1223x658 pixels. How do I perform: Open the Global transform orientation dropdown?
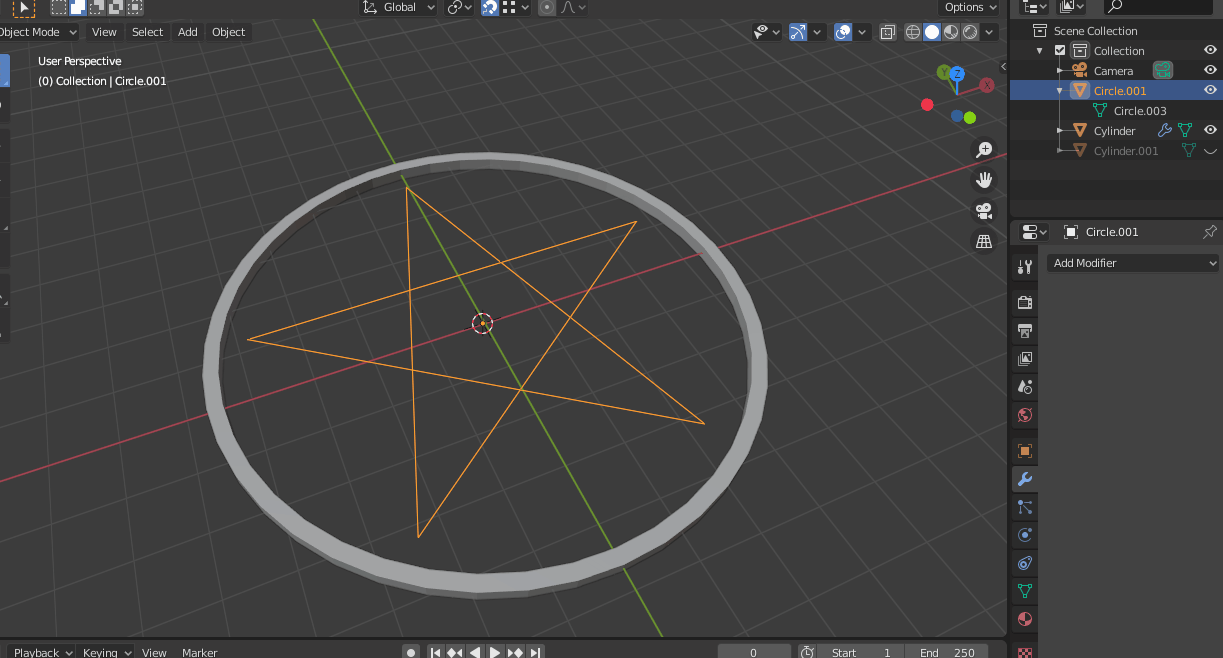pos(398,7)
